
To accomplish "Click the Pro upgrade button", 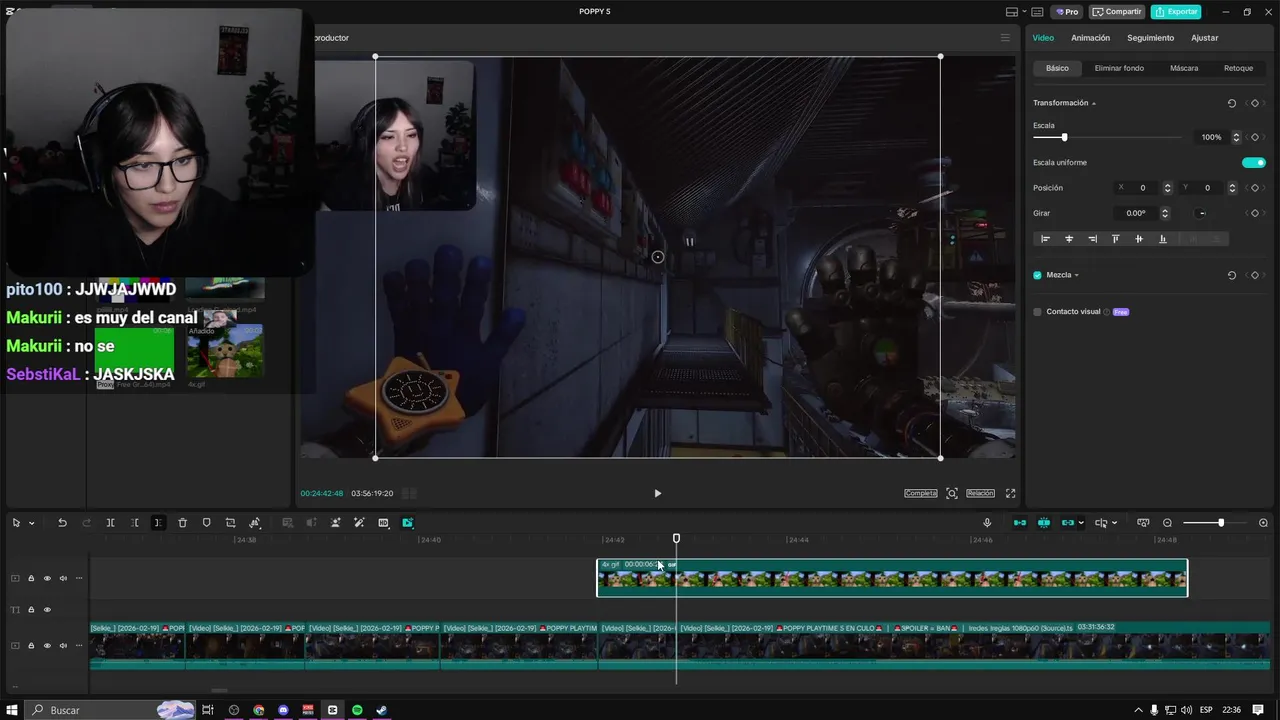I will pyautogui.click(x=1066, y=12).
